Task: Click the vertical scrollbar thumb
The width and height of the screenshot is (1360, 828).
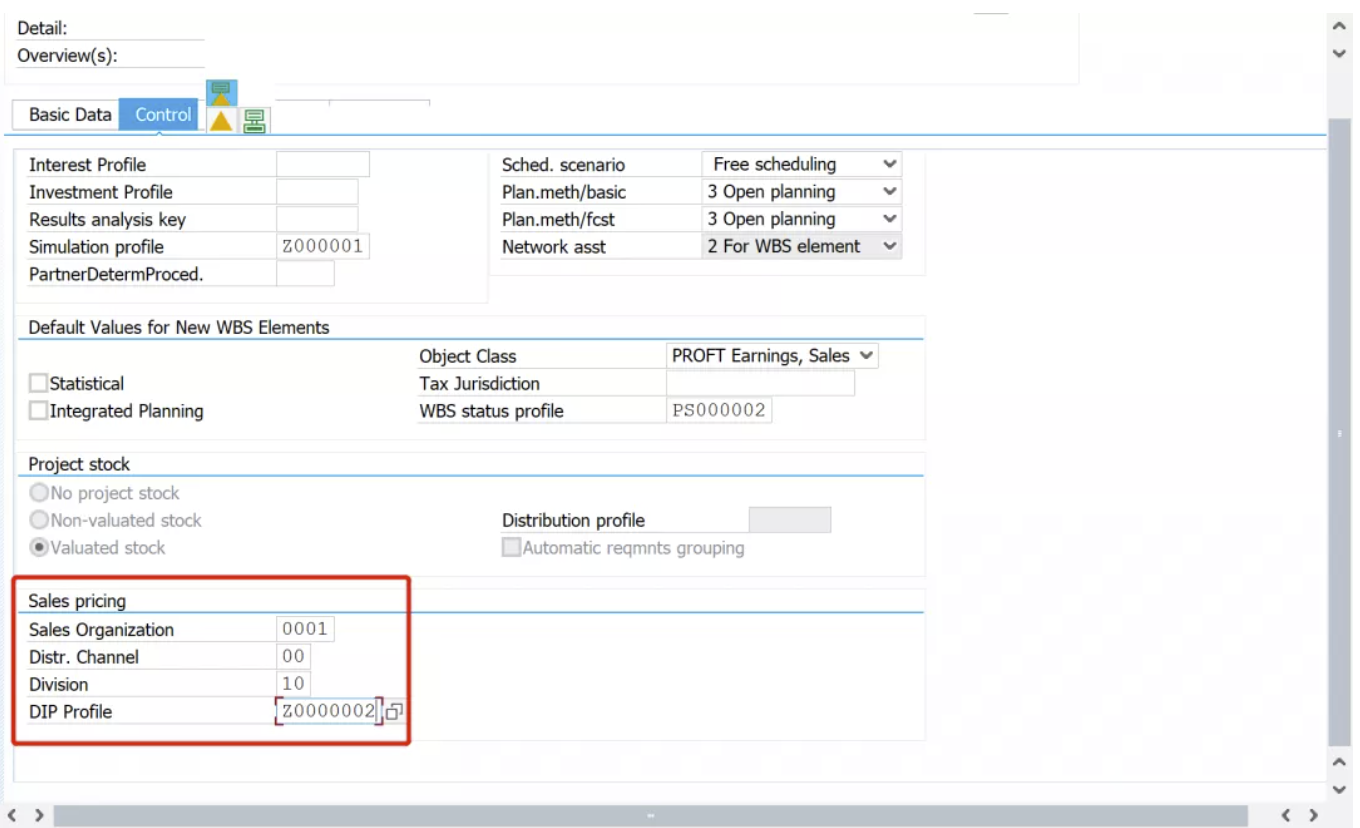Action: (x=1340, y=432)
